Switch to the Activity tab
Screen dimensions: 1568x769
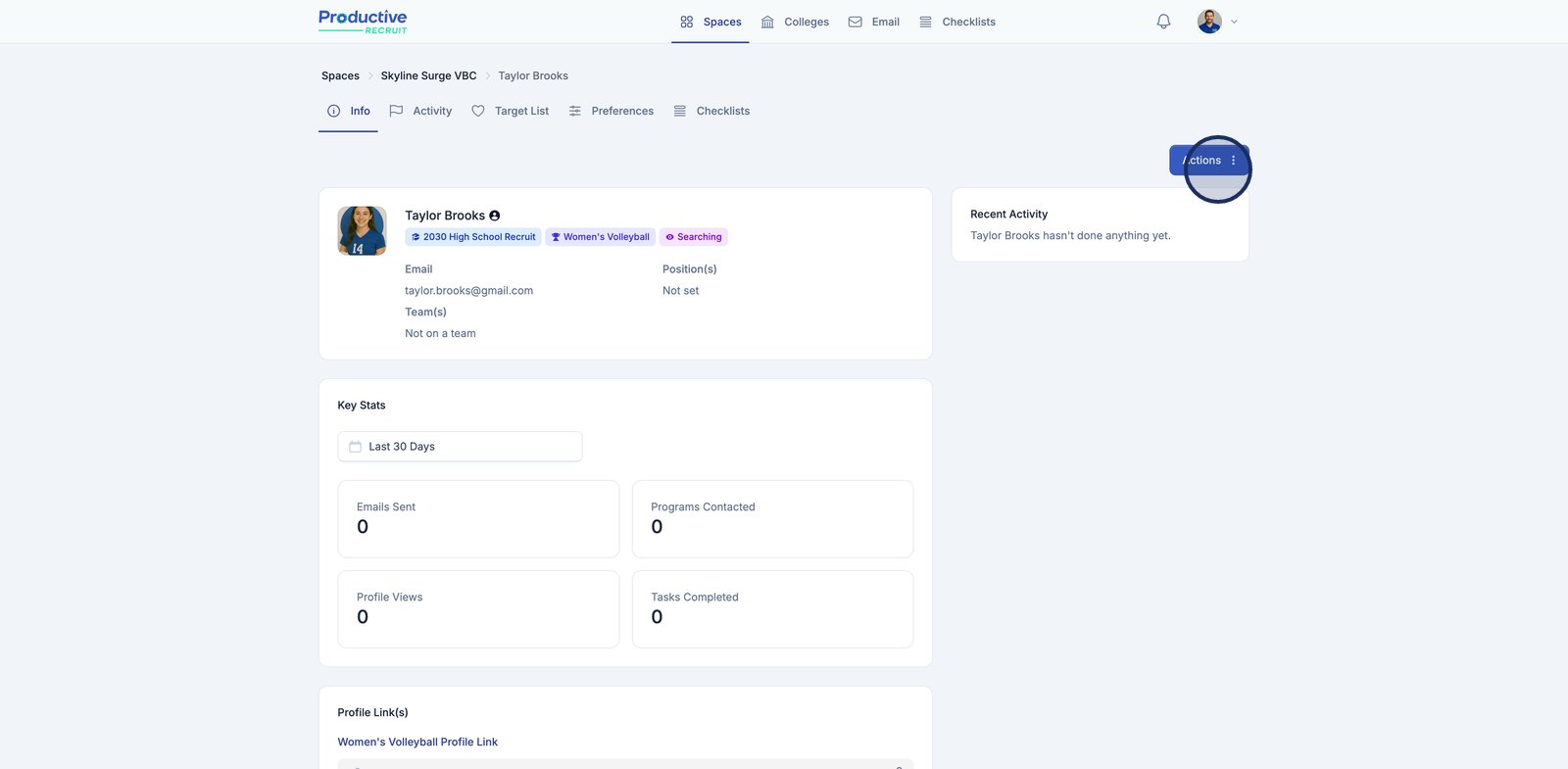point(421,112)
